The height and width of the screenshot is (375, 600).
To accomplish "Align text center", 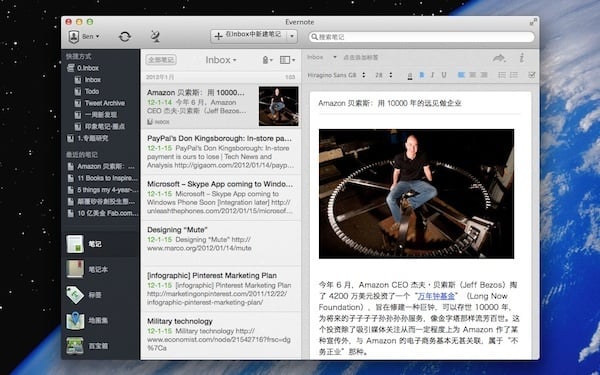I will pyautogui.click(x=473, y=75).
